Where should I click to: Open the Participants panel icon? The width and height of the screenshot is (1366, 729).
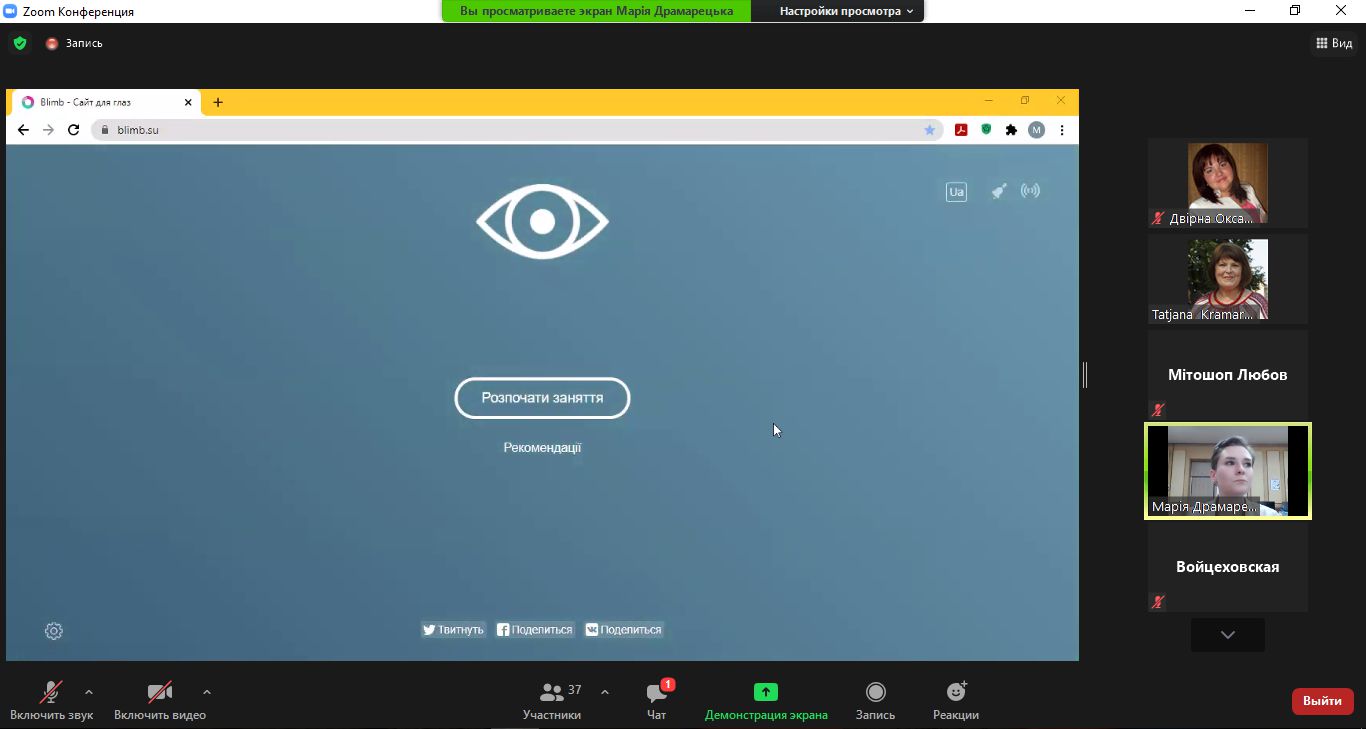[551, 692]
